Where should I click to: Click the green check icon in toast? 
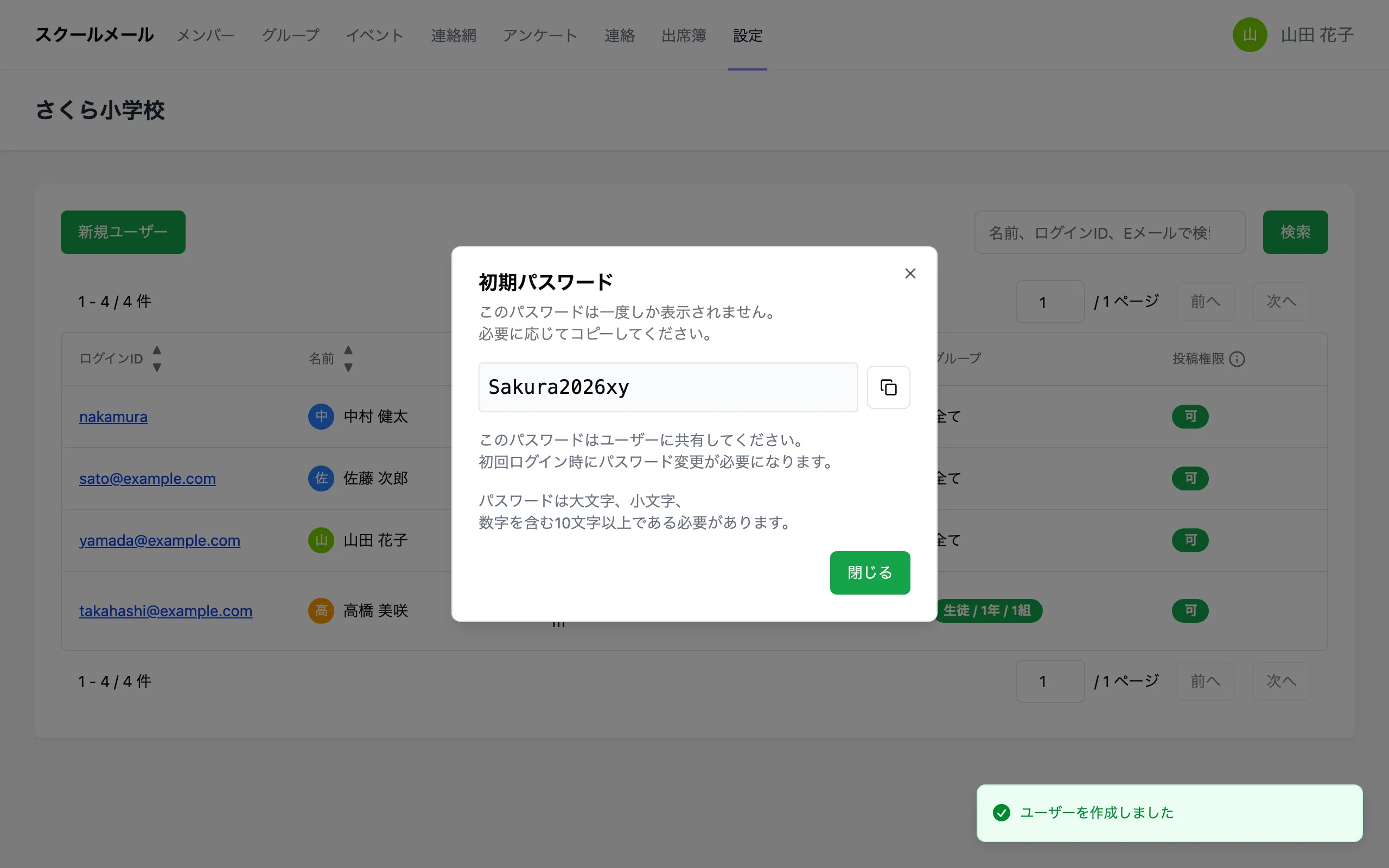(1001, 813)
